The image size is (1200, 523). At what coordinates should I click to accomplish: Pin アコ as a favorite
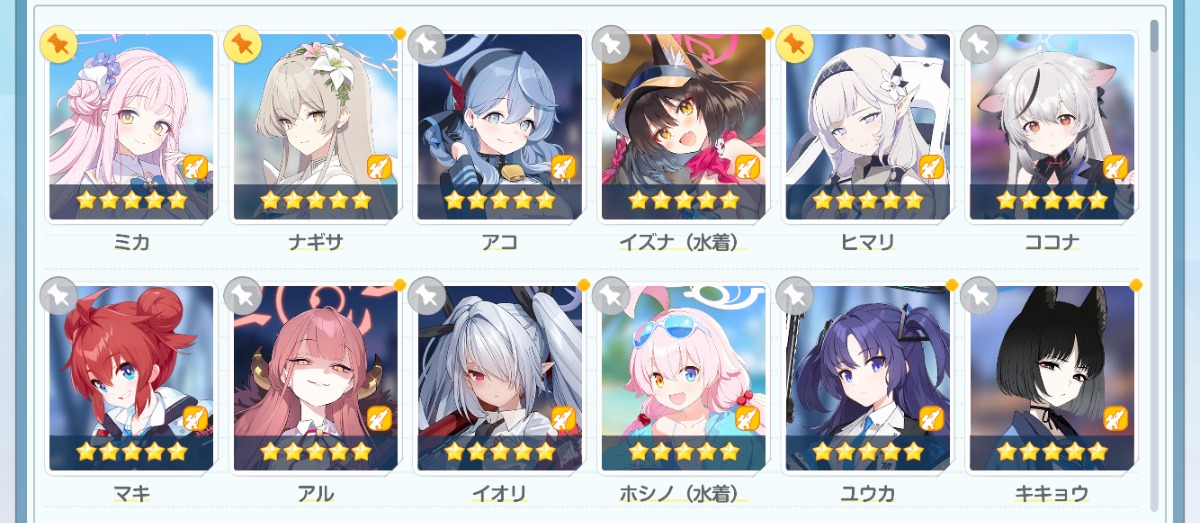[x=427, y=44]
